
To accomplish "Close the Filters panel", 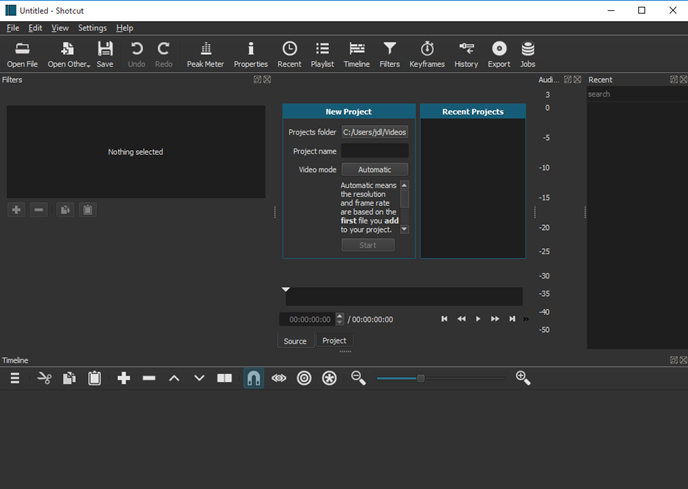I will (x=267, y=79).
